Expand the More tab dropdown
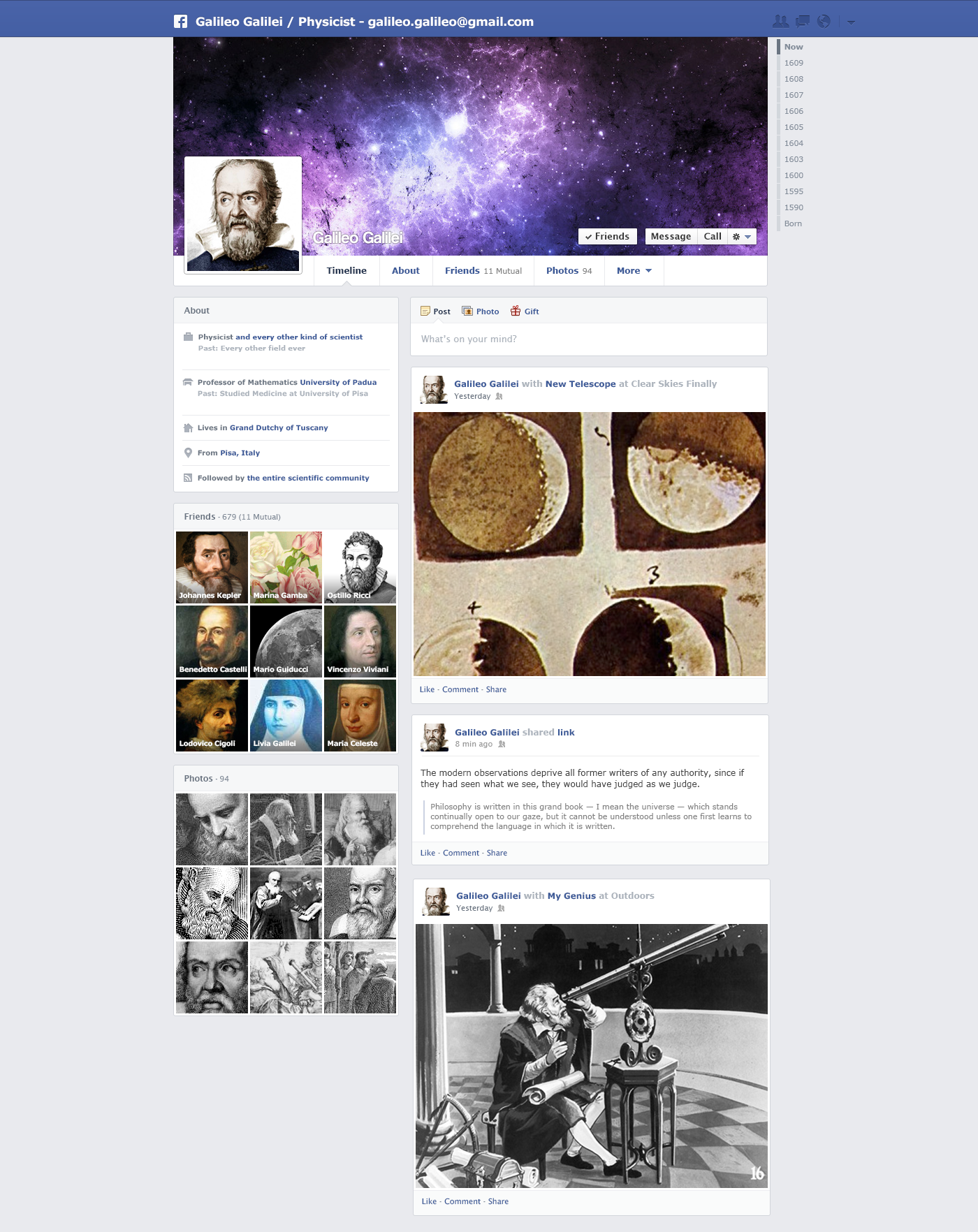978x1232 pixels. [x=634, y=270]
